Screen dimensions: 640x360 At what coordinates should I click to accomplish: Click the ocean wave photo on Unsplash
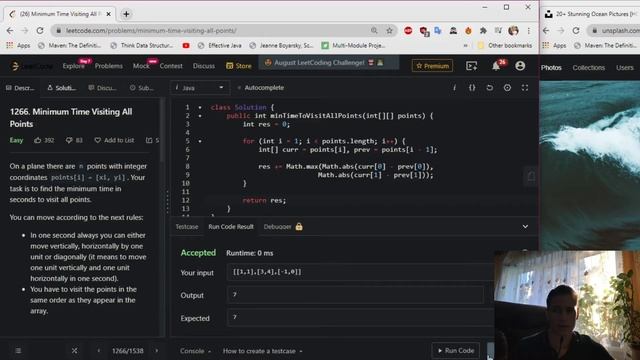coord(590,165)
